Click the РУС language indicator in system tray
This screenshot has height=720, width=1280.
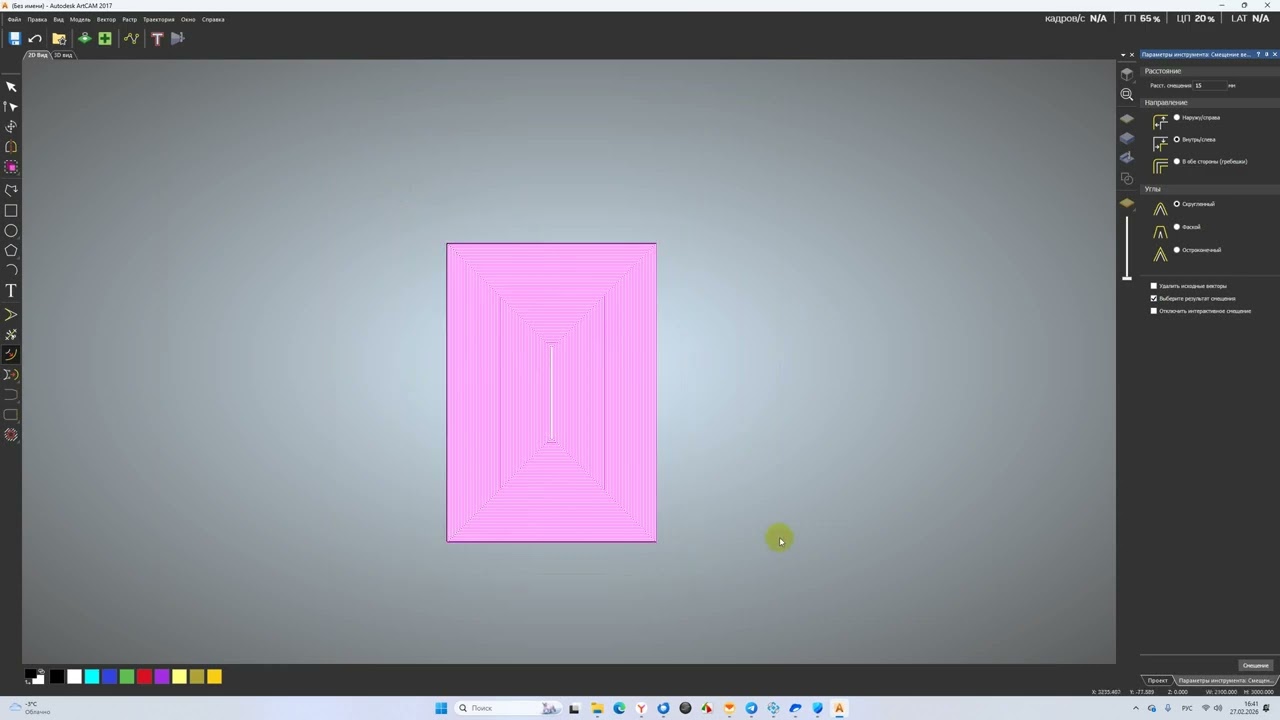coord(1187,708)
